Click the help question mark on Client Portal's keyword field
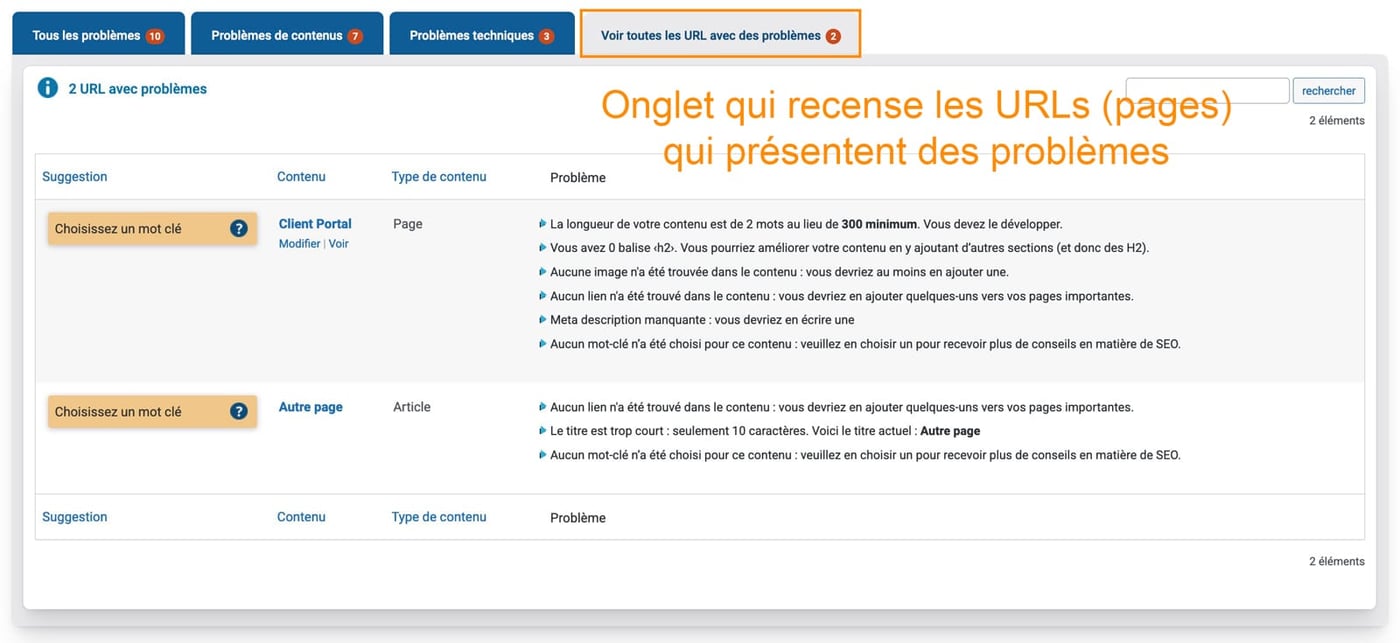 click(238, 228)
